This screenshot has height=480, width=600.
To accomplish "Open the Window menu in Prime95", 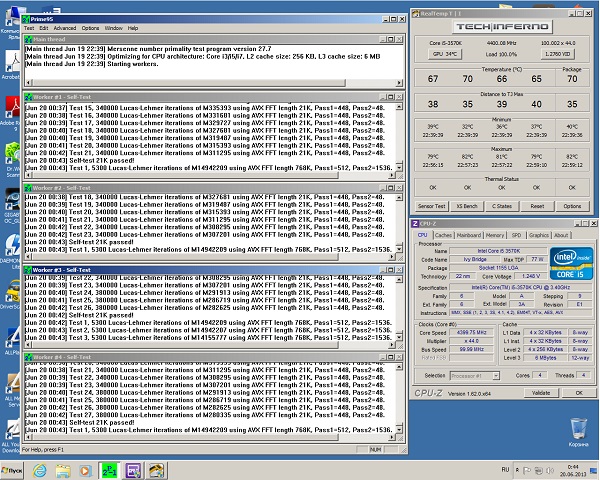I will (114, 28).
